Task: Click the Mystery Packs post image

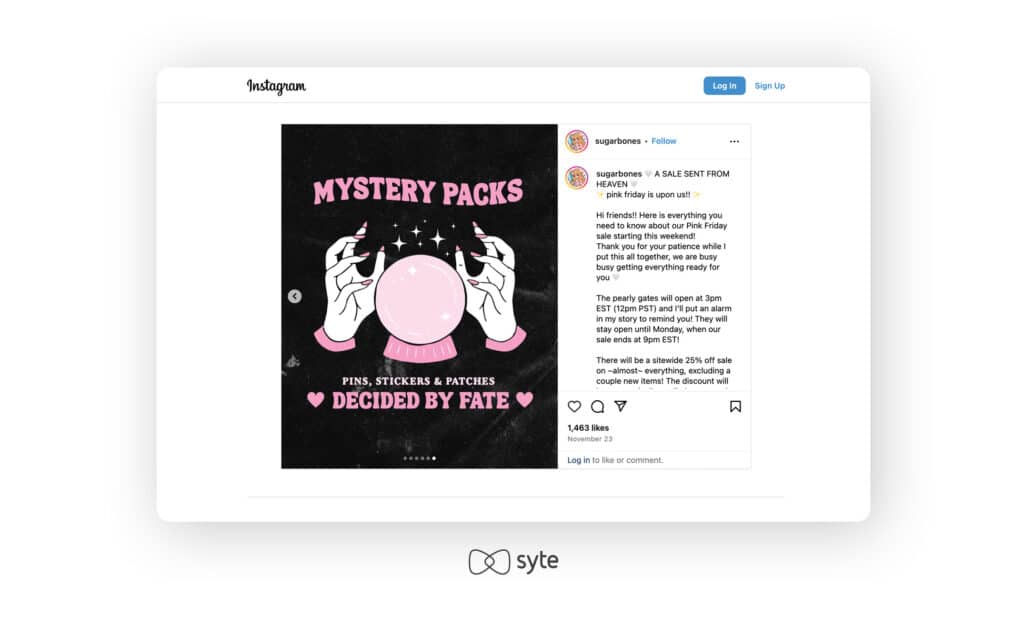Action: pos(419,296)
